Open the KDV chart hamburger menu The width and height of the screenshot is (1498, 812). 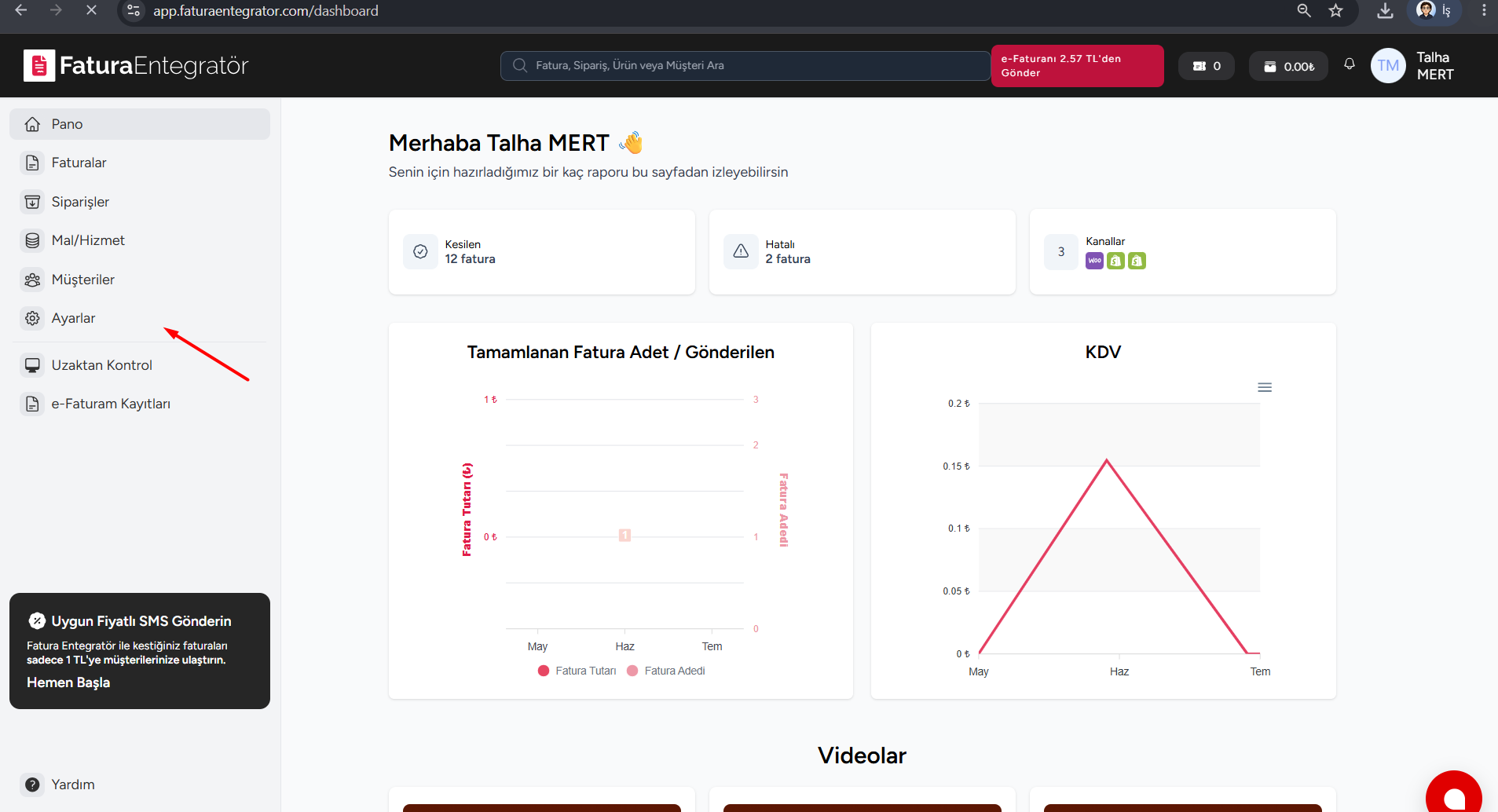pos(1265,387)
